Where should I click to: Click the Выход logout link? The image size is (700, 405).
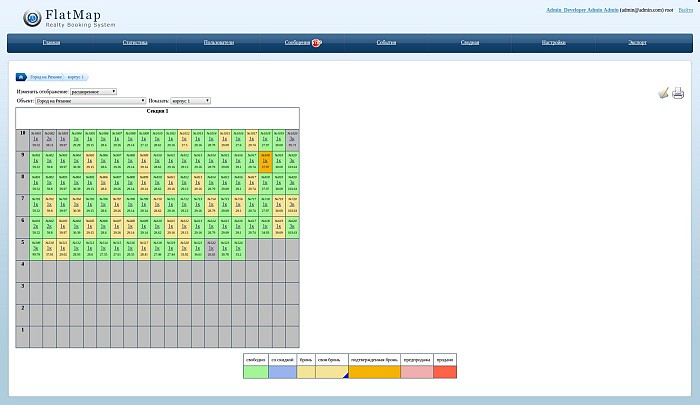pos(684,9)
